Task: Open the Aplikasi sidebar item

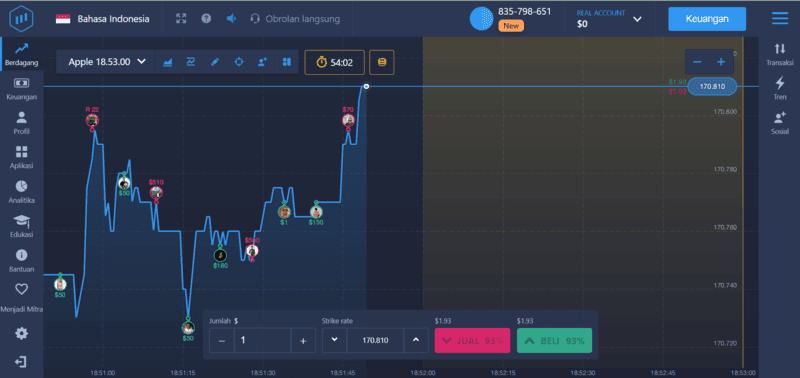Action: [21, 158]
